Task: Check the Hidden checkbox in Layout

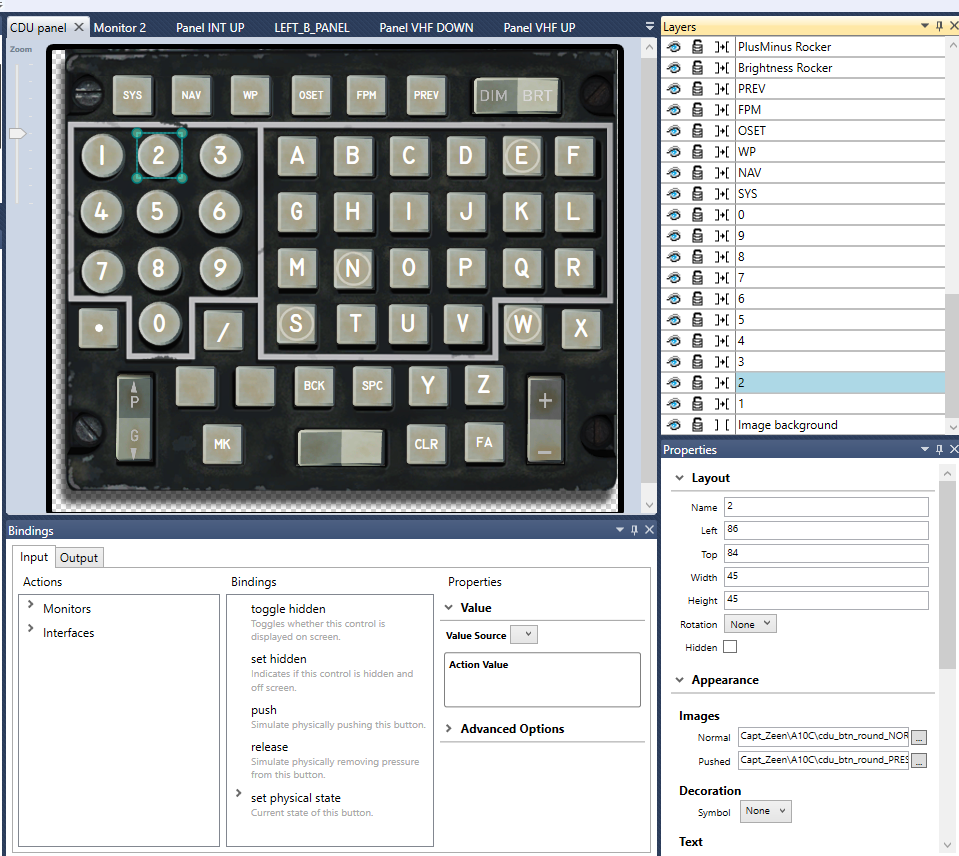Action: (730, 647)
